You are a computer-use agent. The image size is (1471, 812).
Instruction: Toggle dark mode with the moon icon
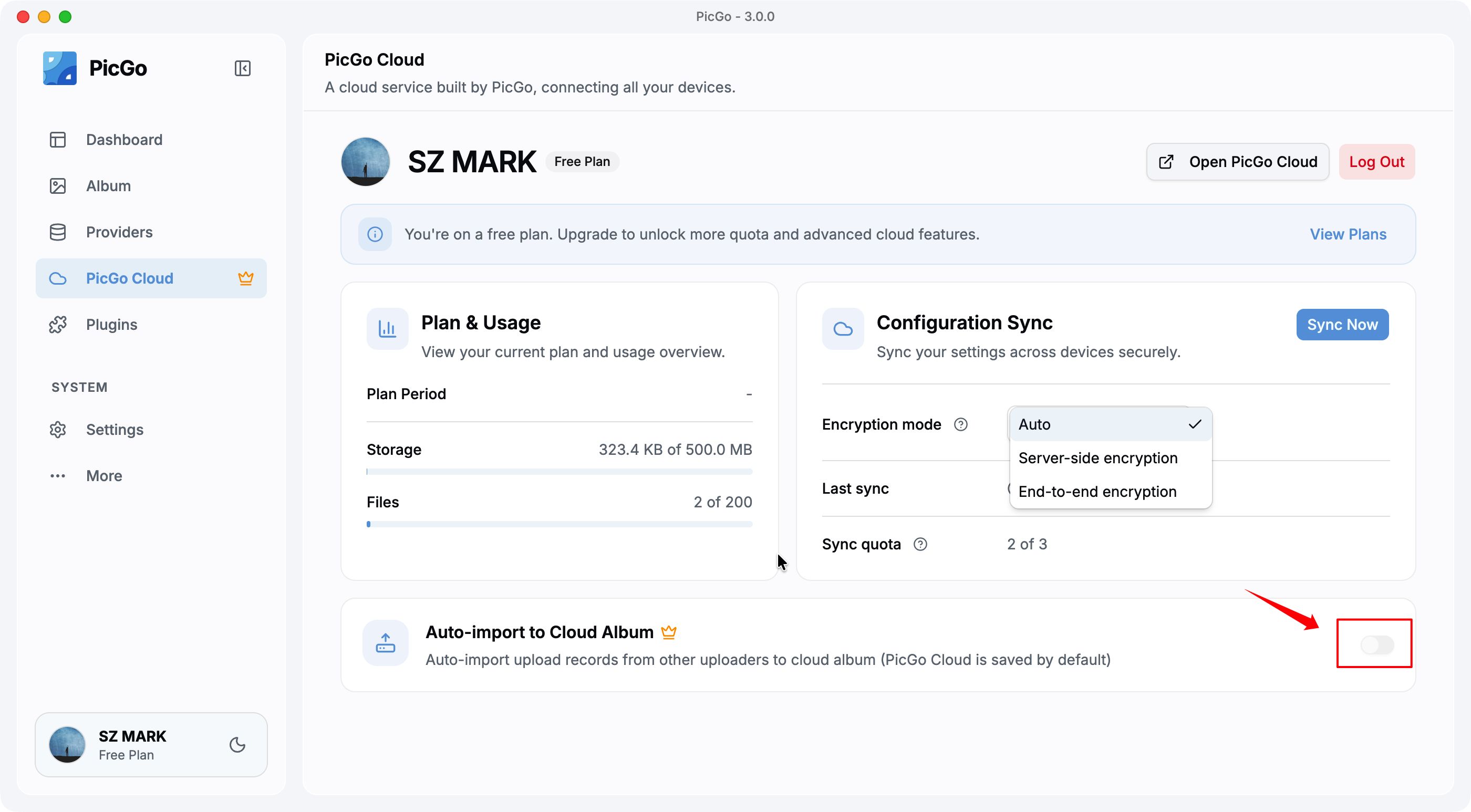(x=237, y=745)
